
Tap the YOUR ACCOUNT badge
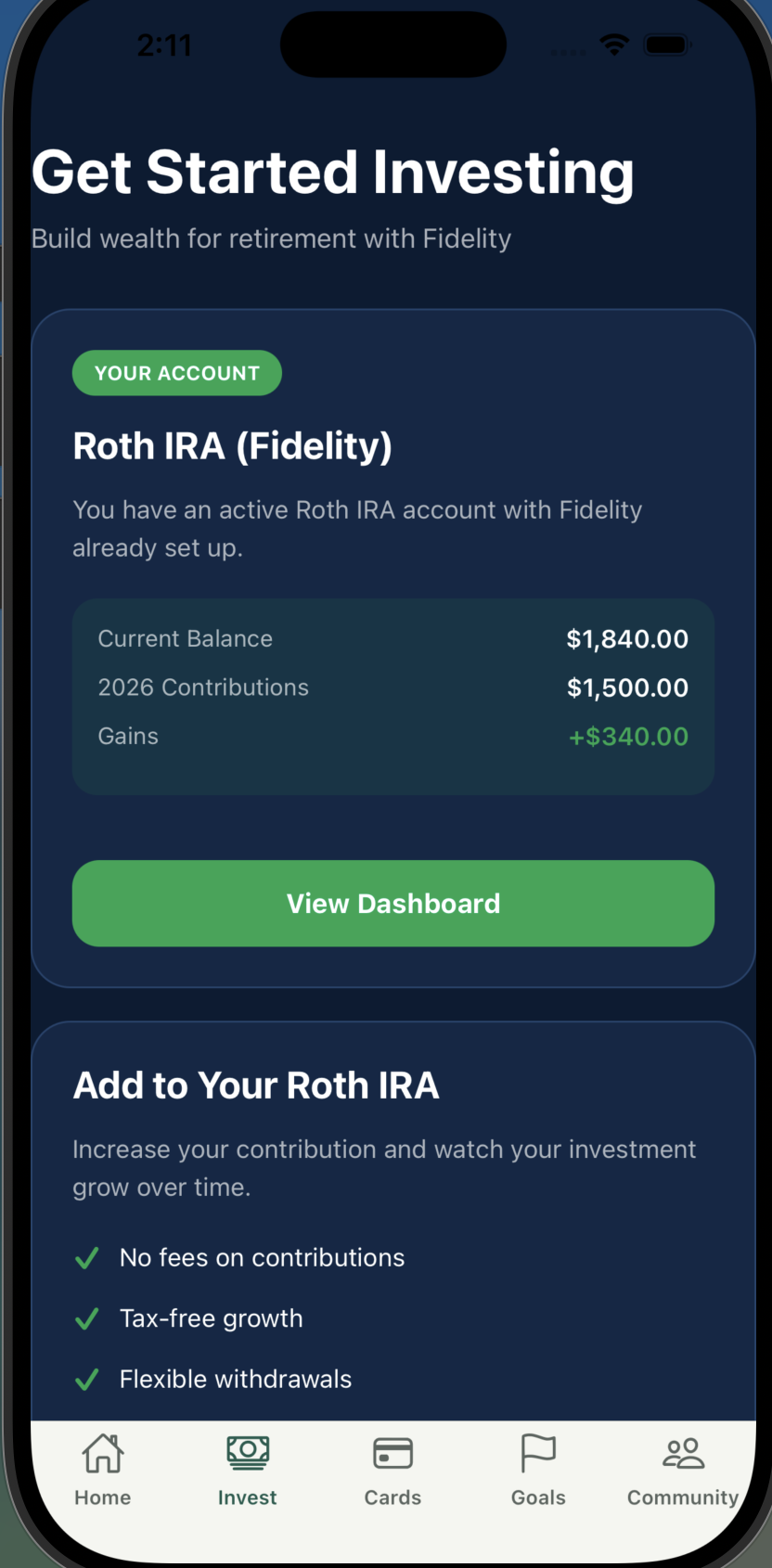177,373
